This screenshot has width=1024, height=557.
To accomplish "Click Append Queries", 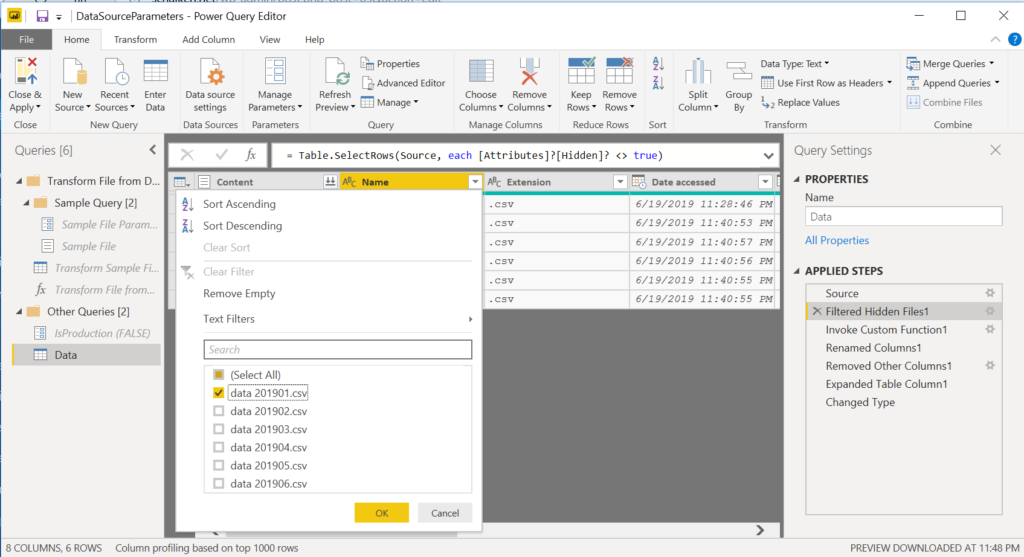I will pos(953,83).
